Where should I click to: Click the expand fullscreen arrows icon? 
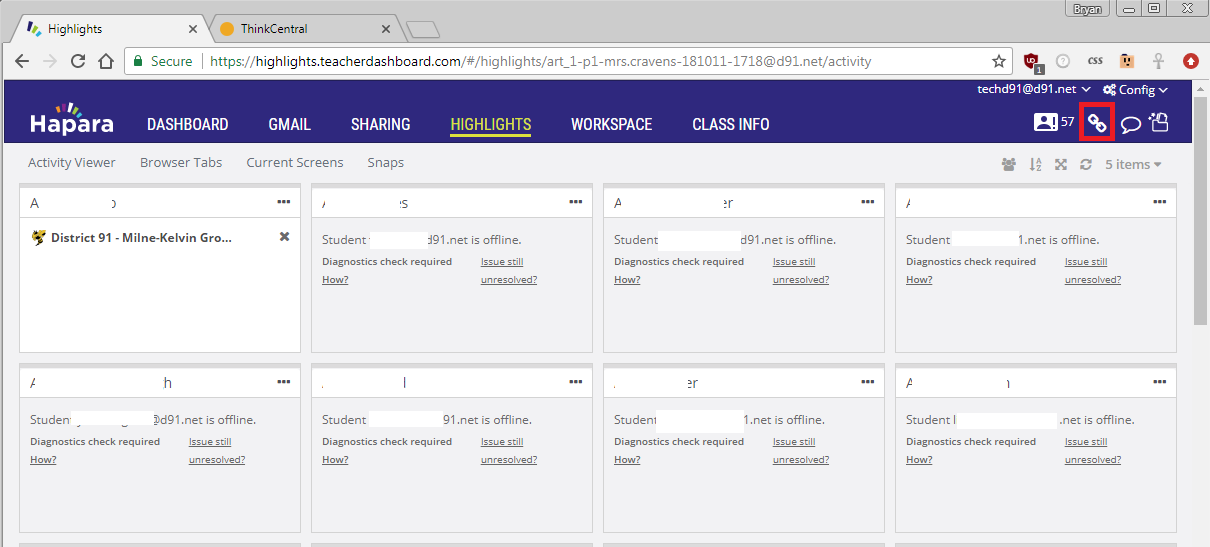(1061, 164)
